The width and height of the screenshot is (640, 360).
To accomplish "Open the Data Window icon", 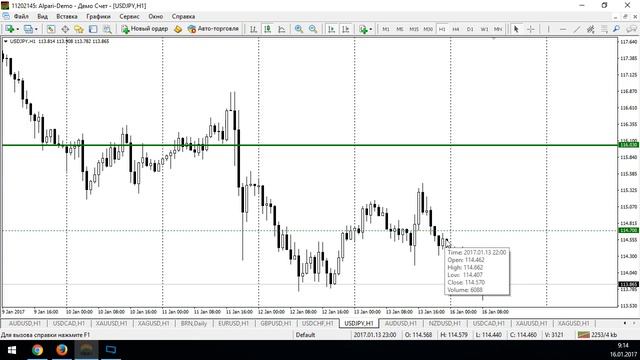I will point(65,29).
